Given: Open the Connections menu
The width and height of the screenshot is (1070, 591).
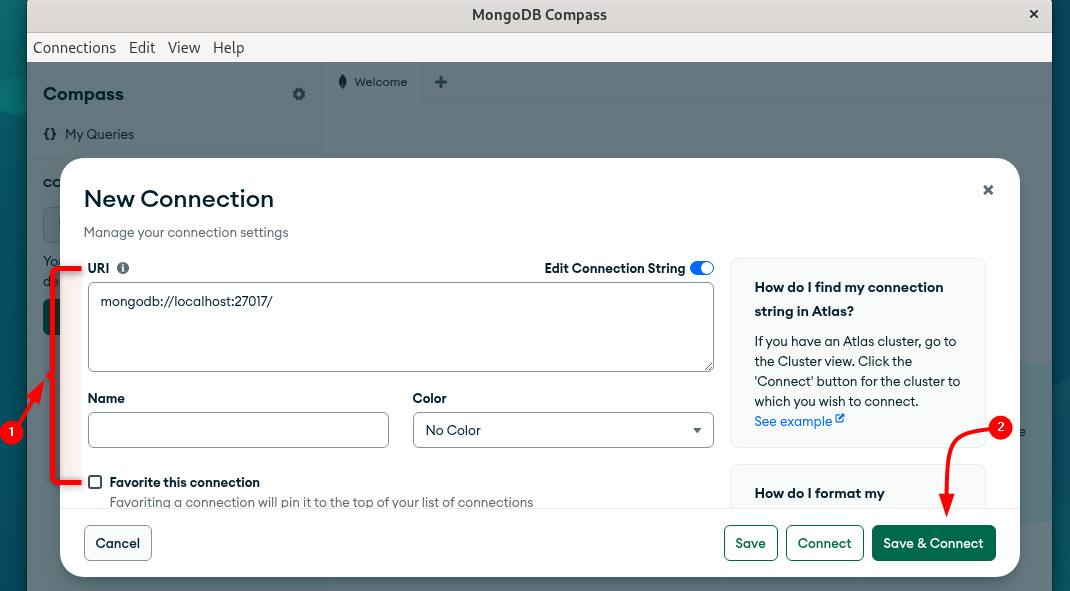Looking at the screenshot, I should coord(74,48).
